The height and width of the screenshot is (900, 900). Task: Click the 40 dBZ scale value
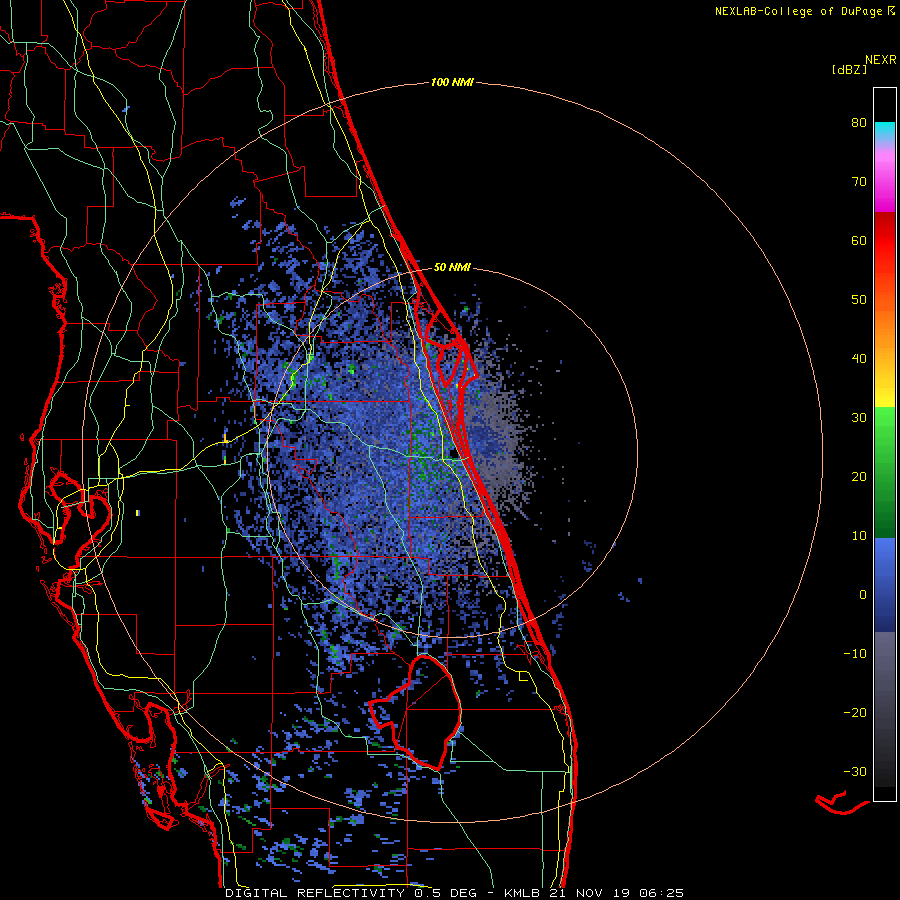(859, 359)
